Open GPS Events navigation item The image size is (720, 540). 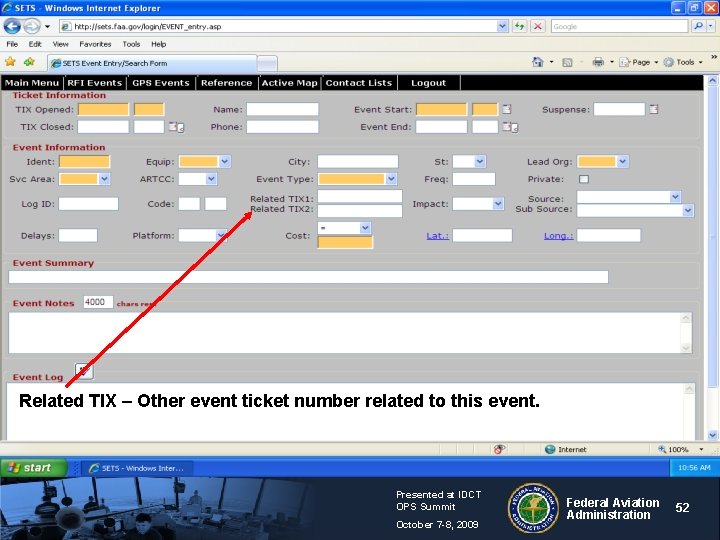161,83
